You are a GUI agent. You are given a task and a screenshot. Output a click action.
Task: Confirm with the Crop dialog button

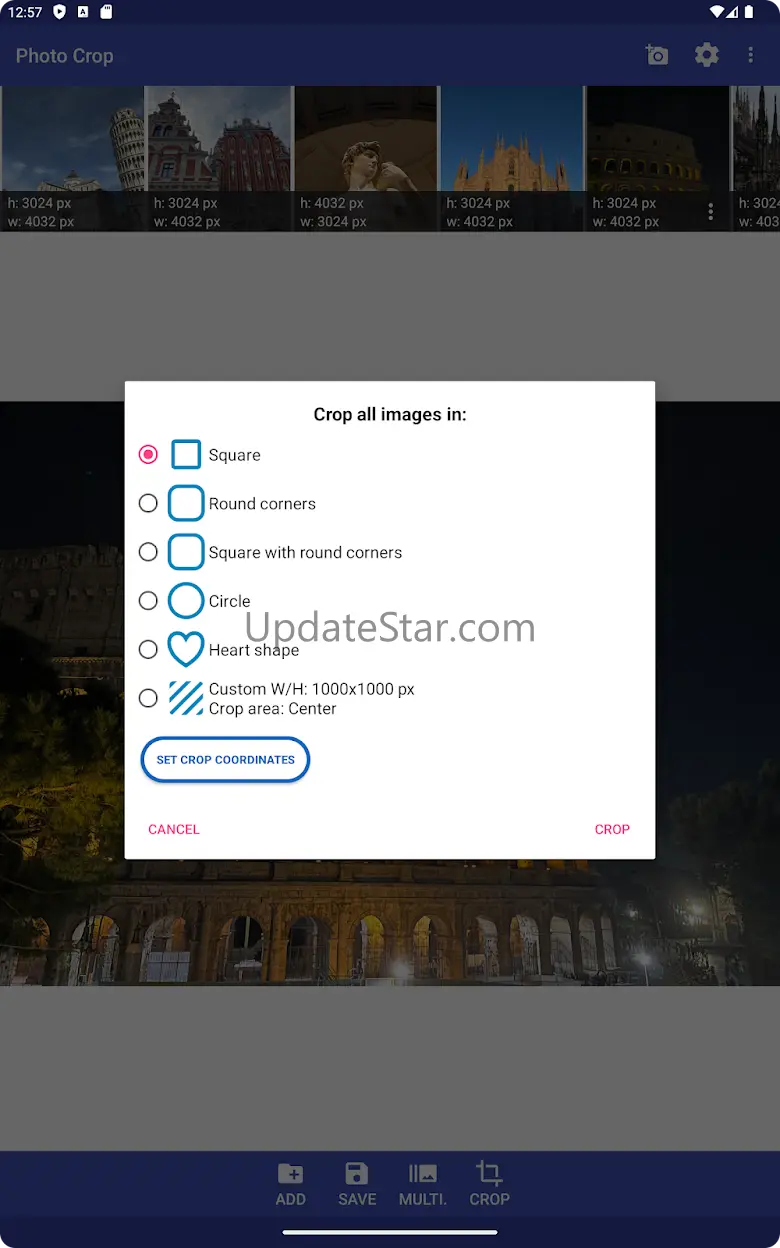point(612,829)
